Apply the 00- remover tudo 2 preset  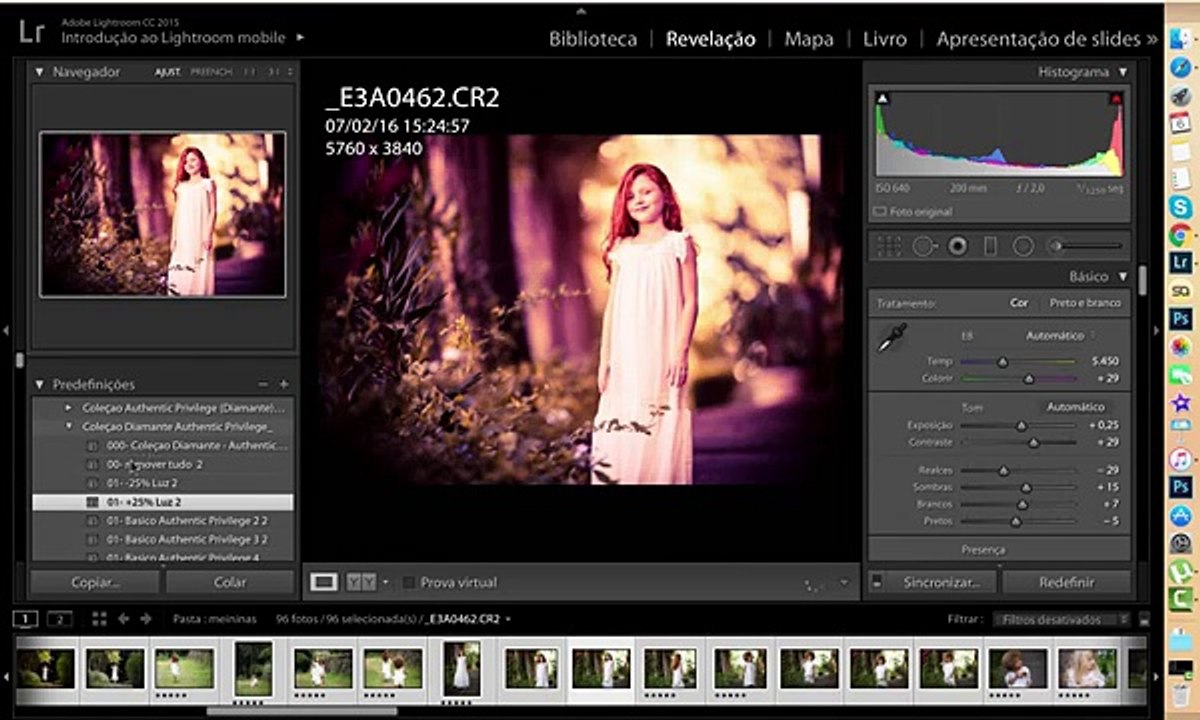tap(164, 465)
